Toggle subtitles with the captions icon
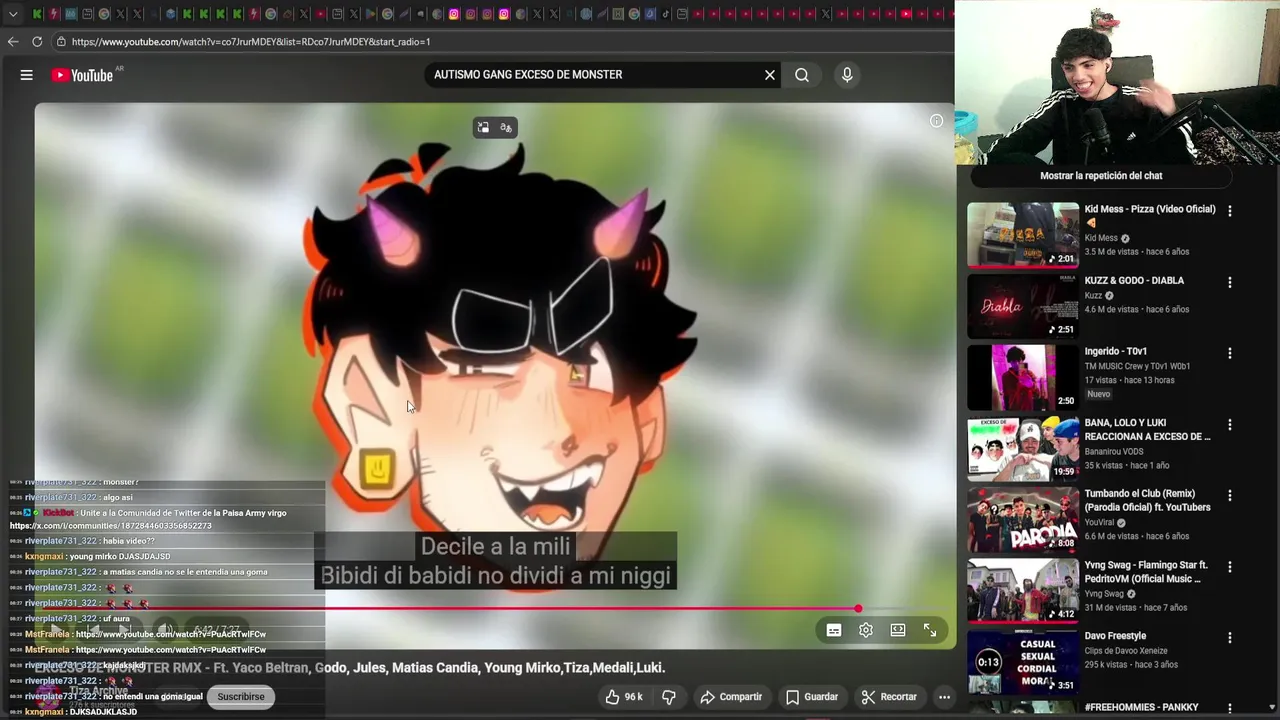Viewport: 1280px width, 720px height. 834,630
